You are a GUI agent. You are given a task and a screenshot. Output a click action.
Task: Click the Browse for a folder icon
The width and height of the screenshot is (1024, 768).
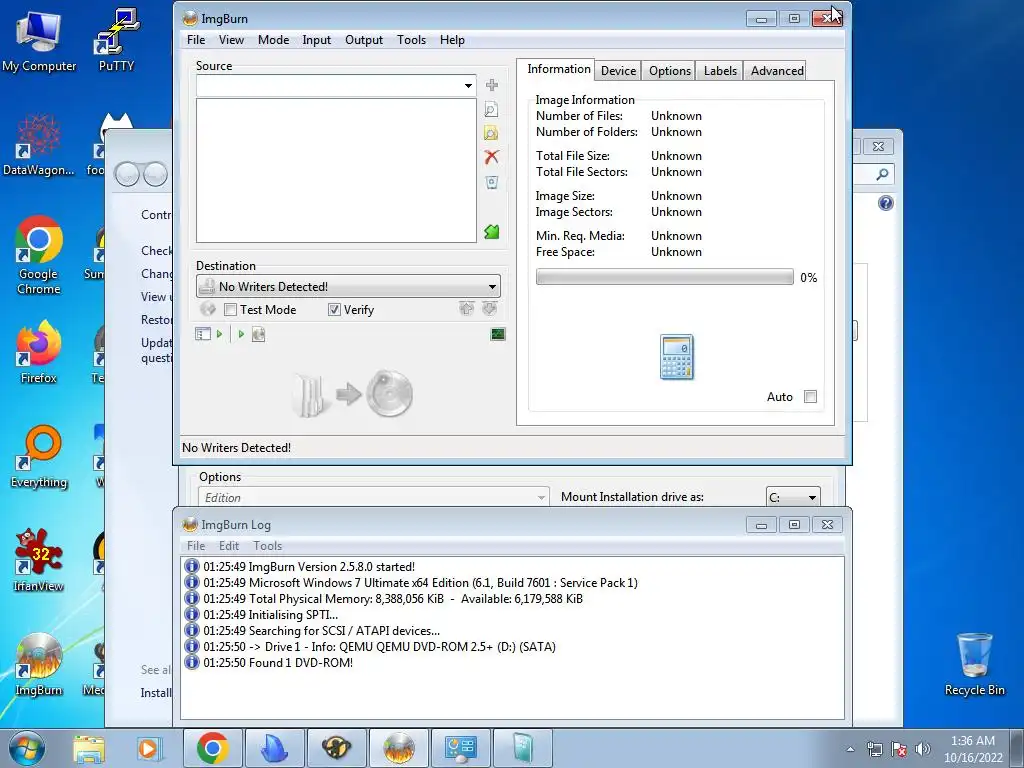491,133
